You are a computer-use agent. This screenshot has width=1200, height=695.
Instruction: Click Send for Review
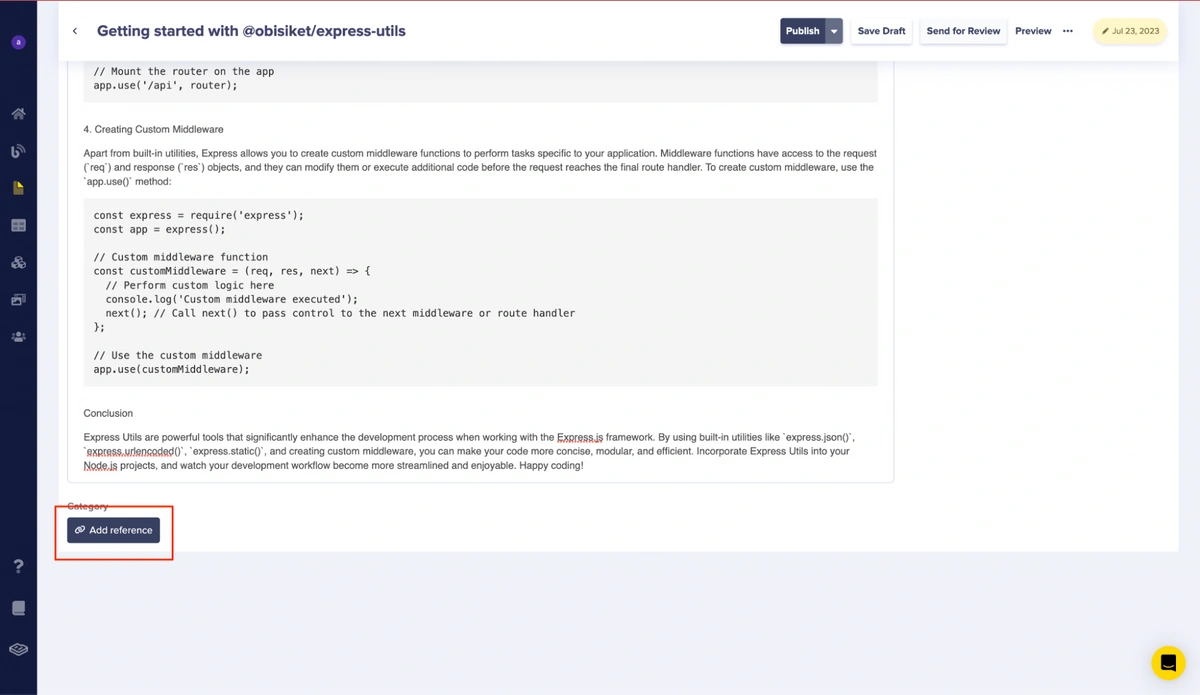(x=963, y=31)
